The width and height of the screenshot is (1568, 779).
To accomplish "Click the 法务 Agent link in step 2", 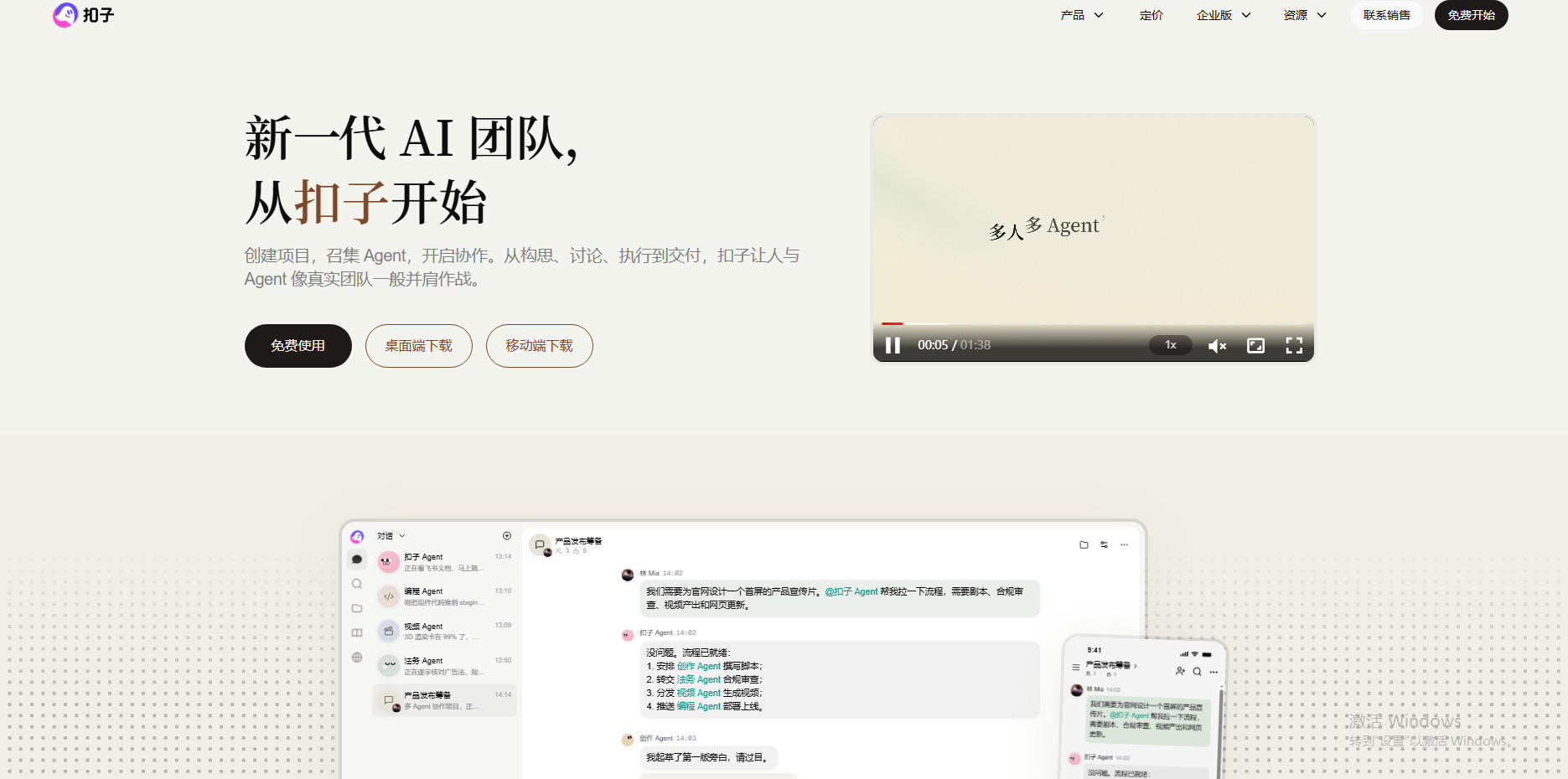I will click(699, 679).
